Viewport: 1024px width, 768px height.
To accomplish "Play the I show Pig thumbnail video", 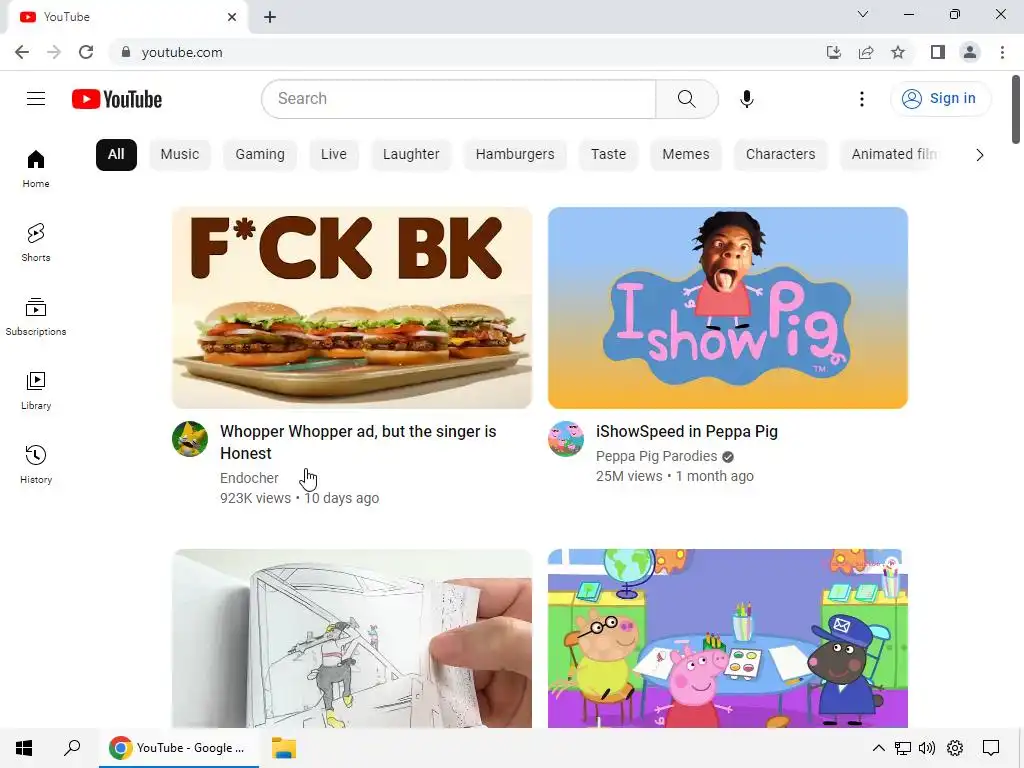I will (728, 308).
